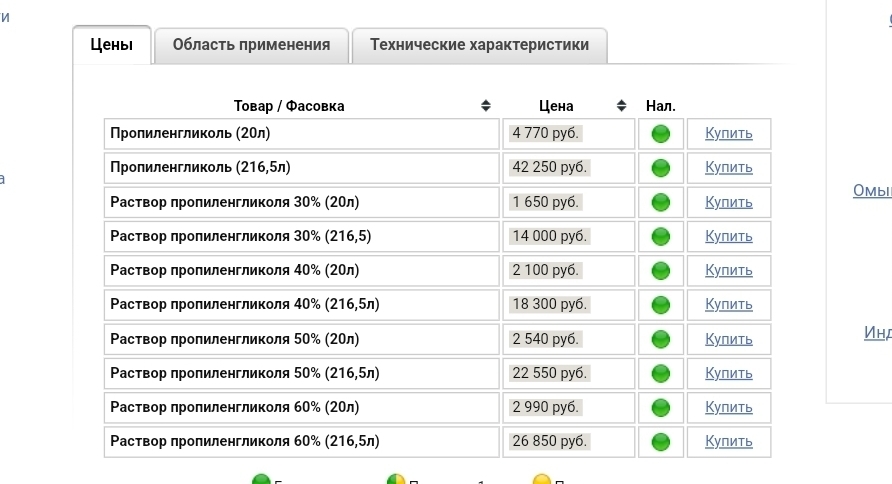The width and height of the screenshot is (892, 484).
Task: Click Купить for 60% solution (216,5л)
Action: (729, 441)
